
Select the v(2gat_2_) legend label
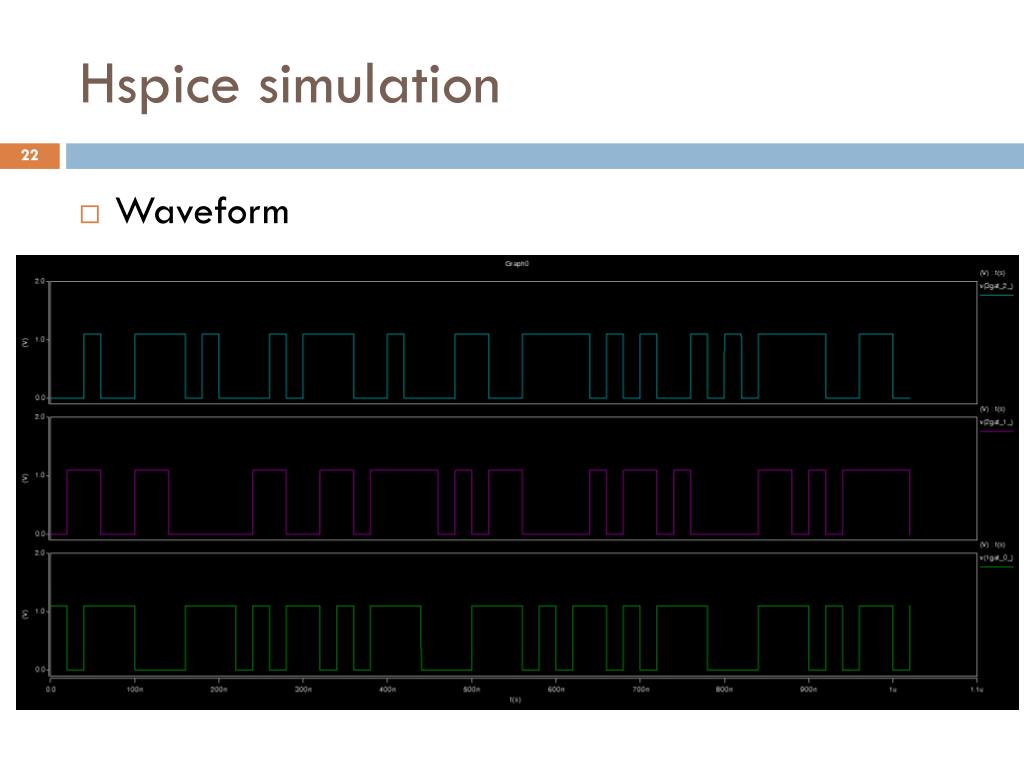click(995, 286)
